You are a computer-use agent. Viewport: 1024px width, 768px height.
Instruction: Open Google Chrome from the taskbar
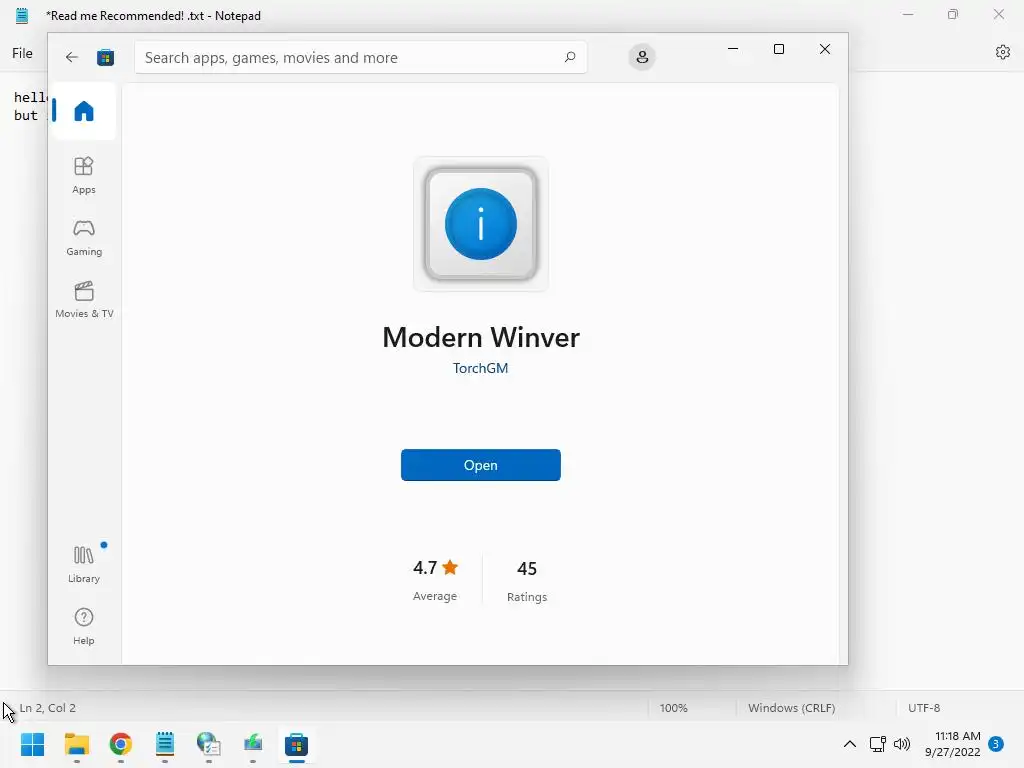[x=121, y=744]
